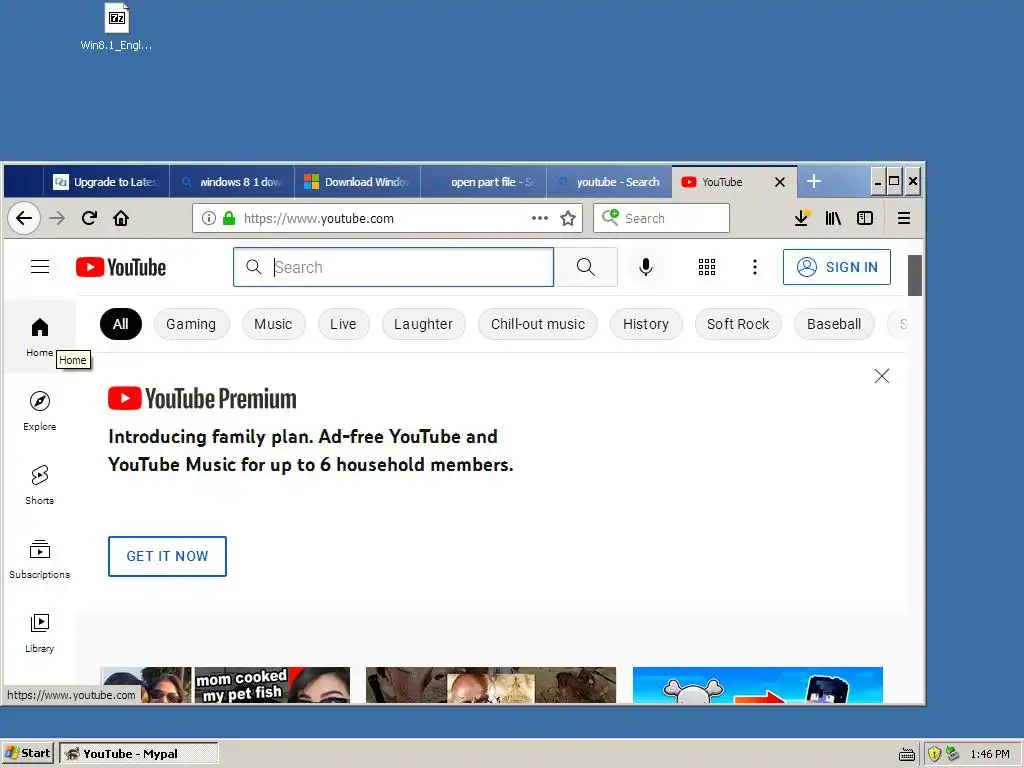
Task: Close the YouTube tab
Action: (780, 182)
